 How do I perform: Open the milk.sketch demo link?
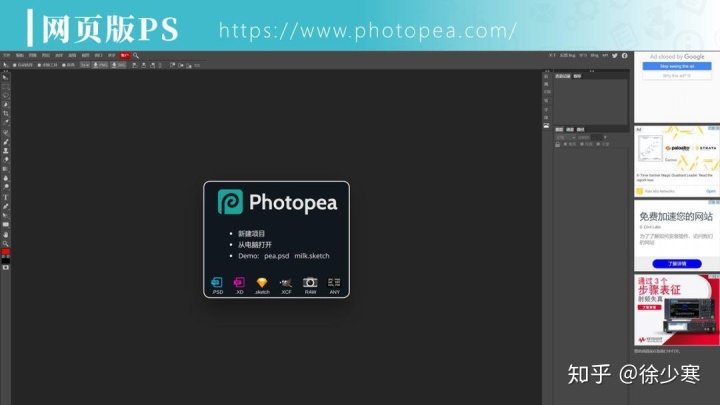click(312, 256)
